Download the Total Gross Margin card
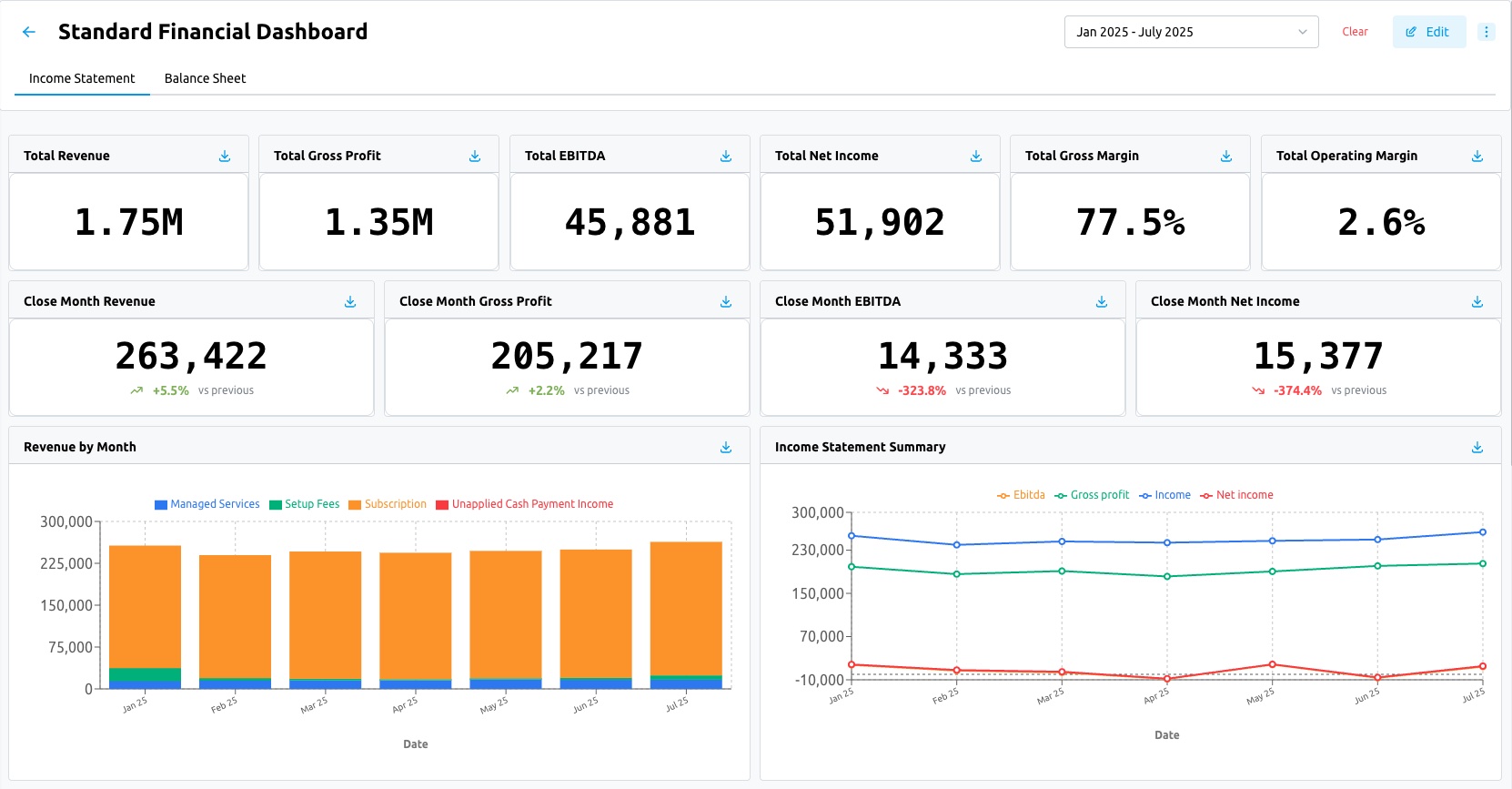Viewport: 1512px width, 789px height. click(x=1226, y=157)
